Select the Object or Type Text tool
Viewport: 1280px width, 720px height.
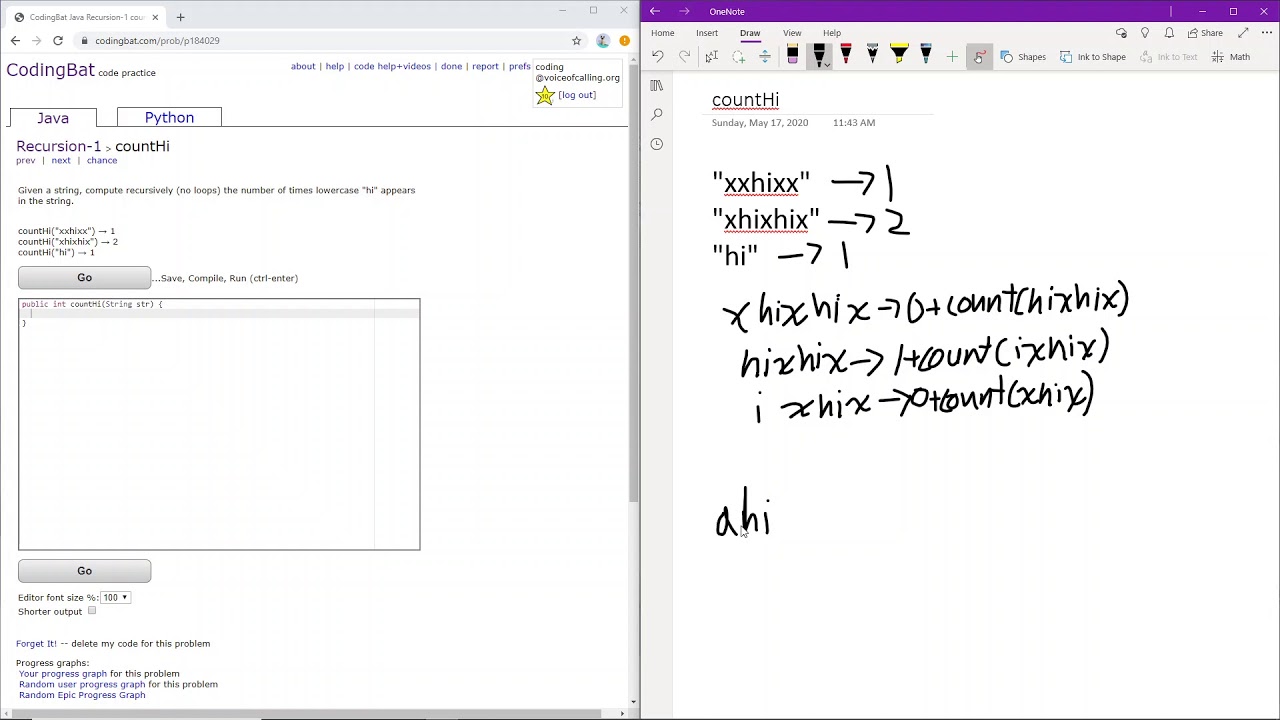tap(711, 57)
